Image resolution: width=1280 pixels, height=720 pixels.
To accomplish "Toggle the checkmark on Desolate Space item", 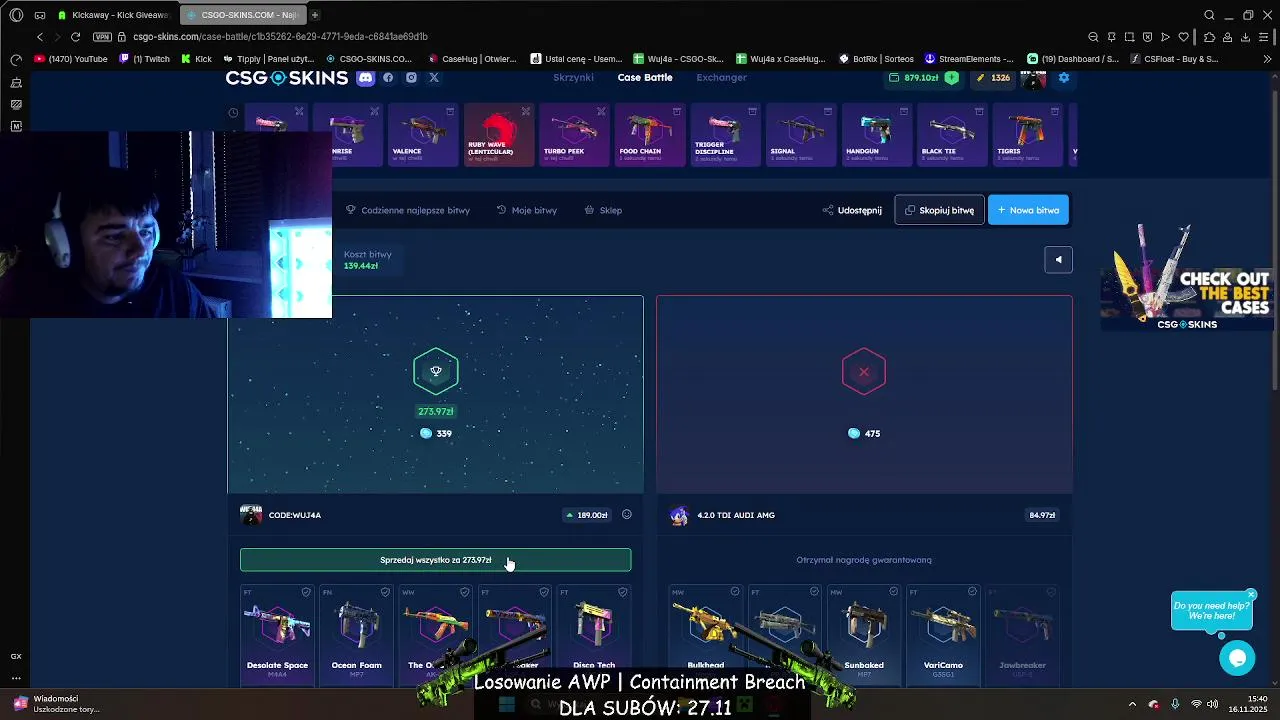I will [306, 592].
